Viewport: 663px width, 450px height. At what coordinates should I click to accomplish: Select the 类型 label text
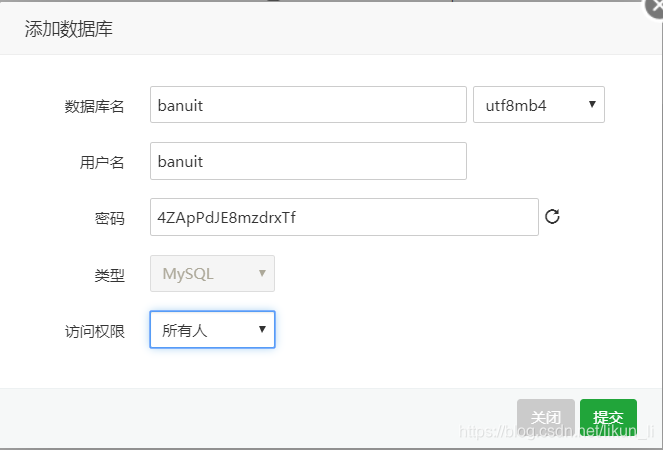coord(110,275)
